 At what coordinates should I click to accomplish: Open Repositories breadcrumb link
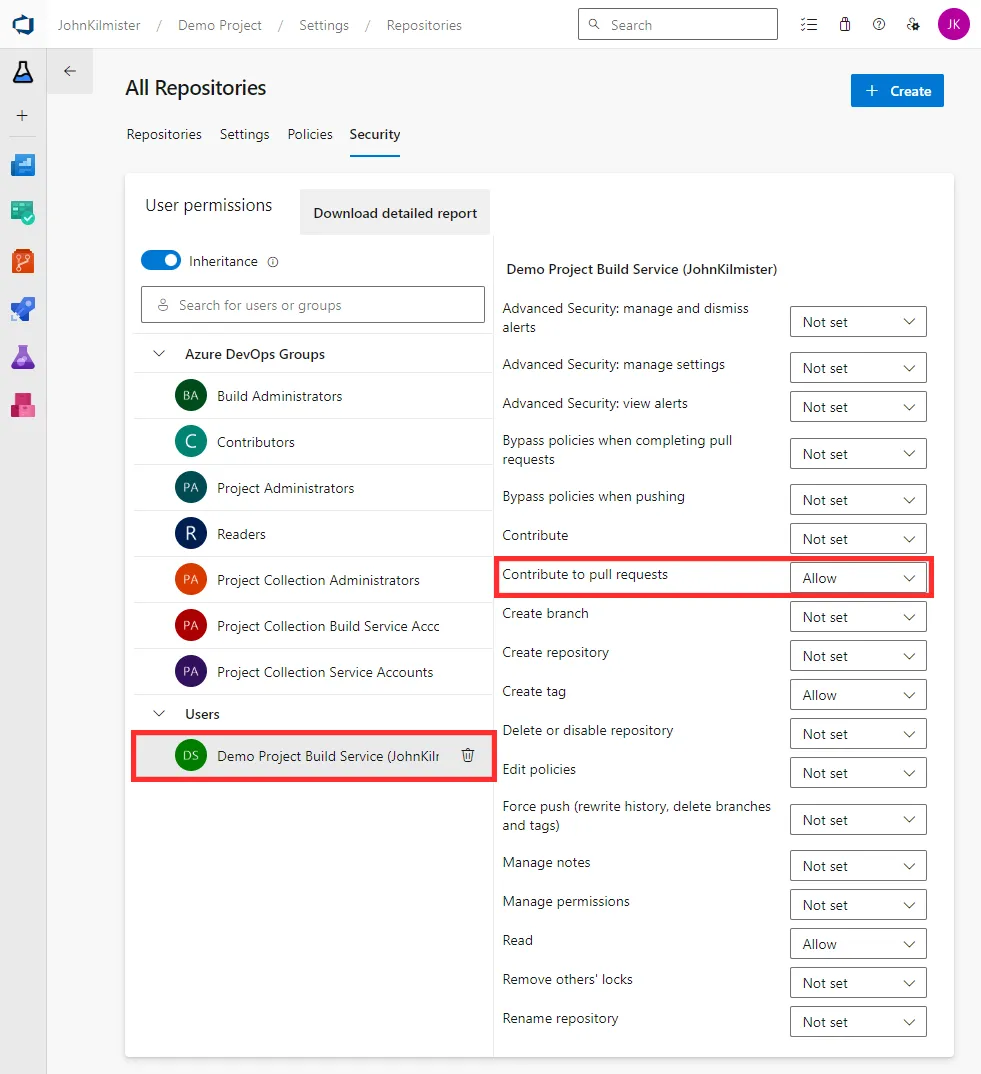tap(424, 25)
